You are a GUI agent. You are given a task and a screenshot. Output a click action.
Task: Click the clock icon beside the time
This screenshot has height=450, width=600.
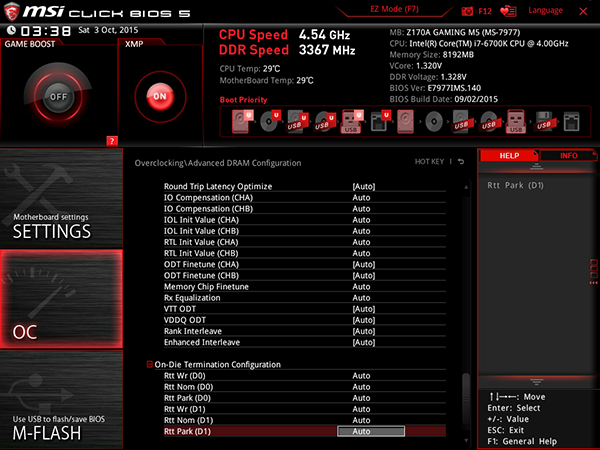coord(11,30)
